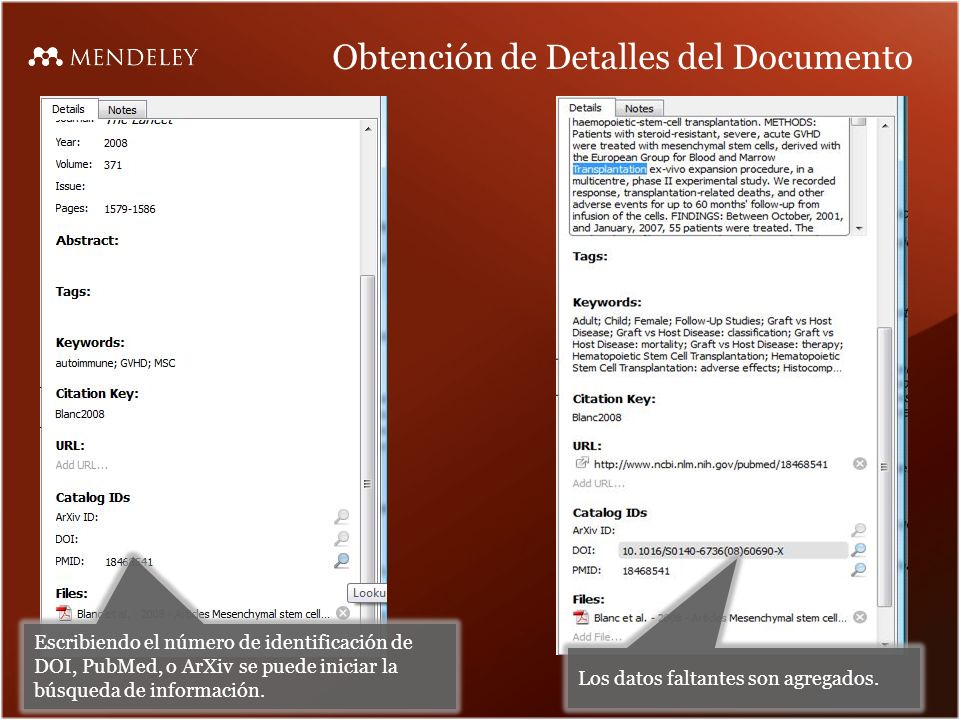Open the Notes tab in the left panel
The width and height of the screenshot is (960, 720).
click(122, 110)
